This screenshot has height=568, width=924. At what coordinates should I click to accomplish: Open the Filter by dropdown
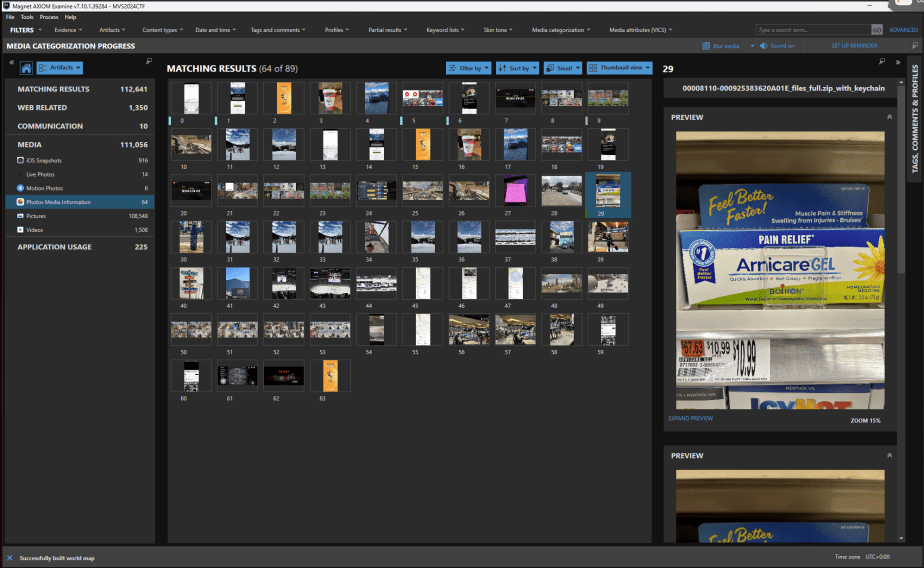468,68
